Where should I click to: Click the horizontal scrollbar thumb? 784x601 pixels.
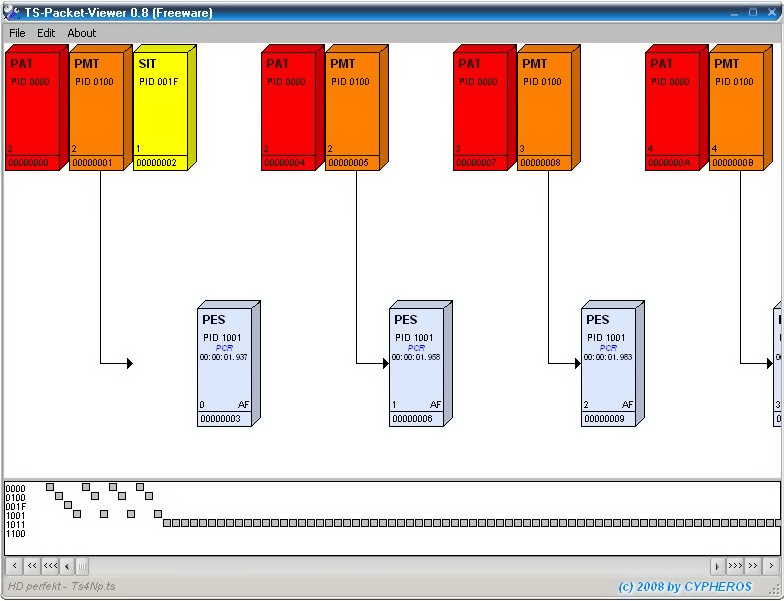[x=82, y=566]
